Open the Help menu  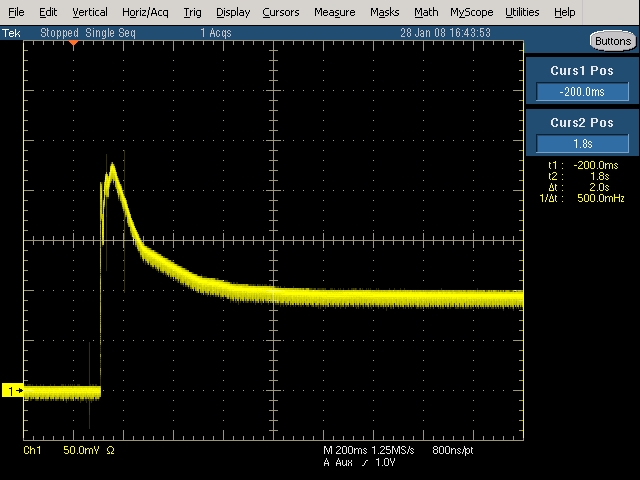click(565, 12)
